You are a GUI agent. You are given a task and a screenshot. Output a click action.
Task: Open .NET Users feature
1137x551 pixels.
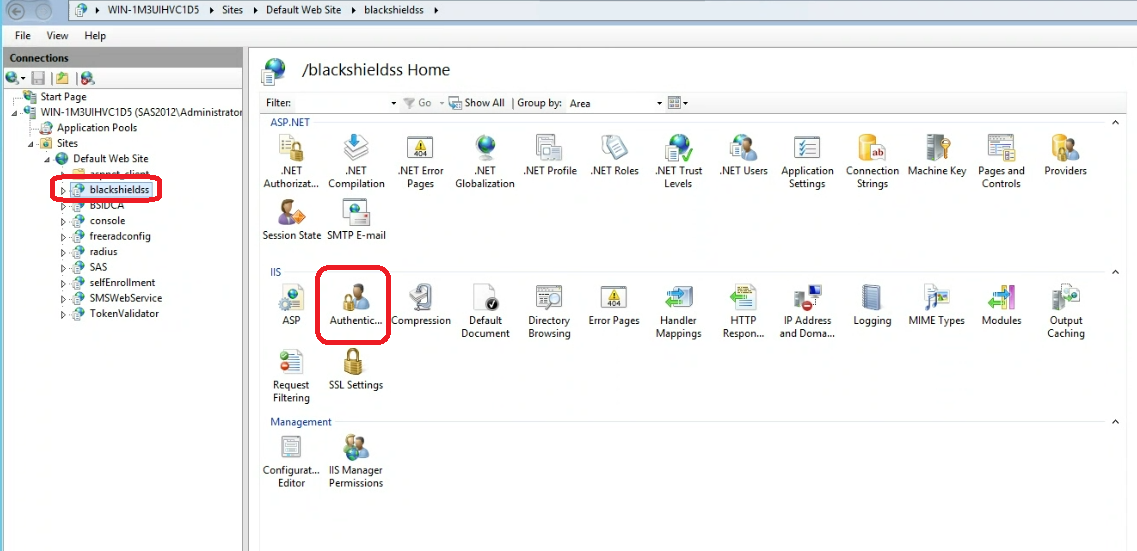pos(743,156)
